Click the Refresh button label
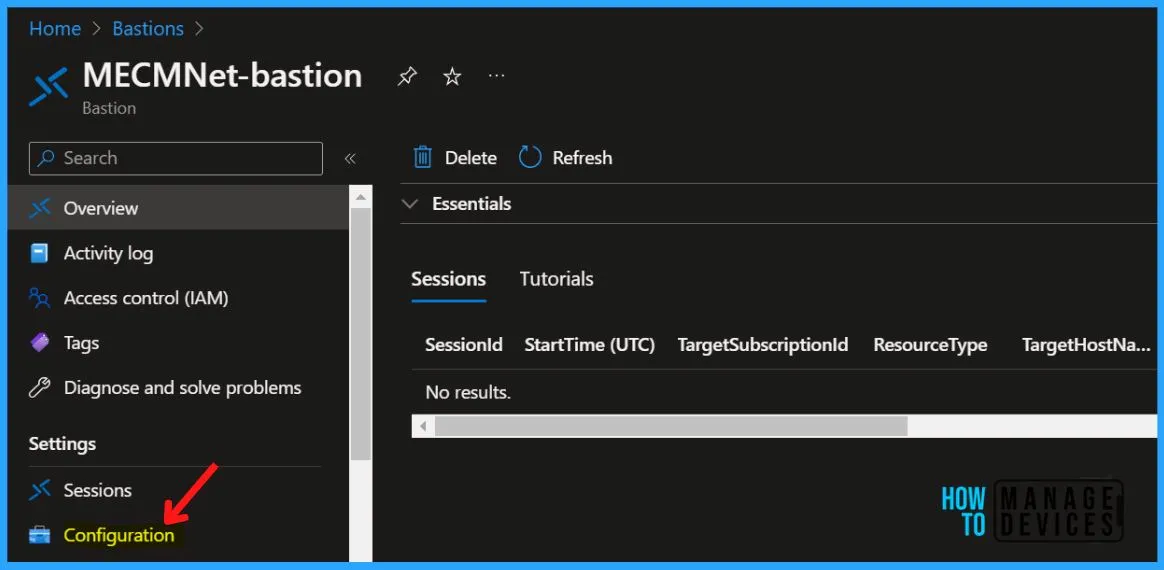The image size is (1164, 570). coord(582,158)
